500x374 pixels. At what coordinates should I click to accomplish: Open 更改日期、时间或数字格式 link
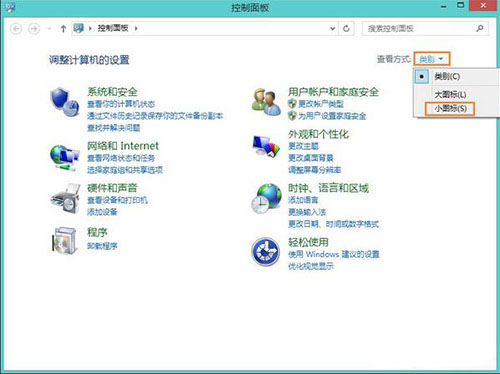coord(334,224)
